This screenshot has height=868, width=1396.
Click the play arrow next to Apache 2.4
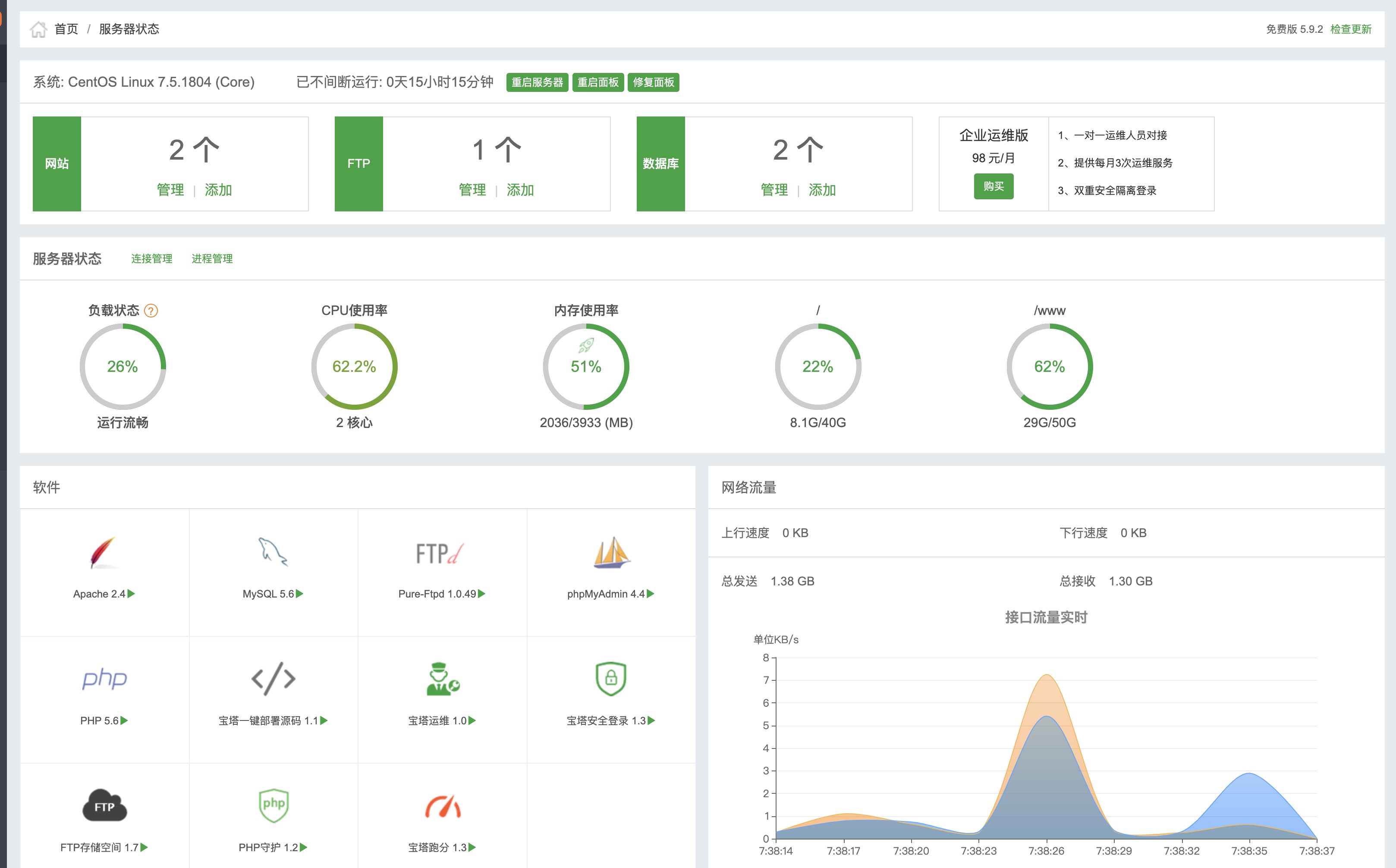point(132,594)
